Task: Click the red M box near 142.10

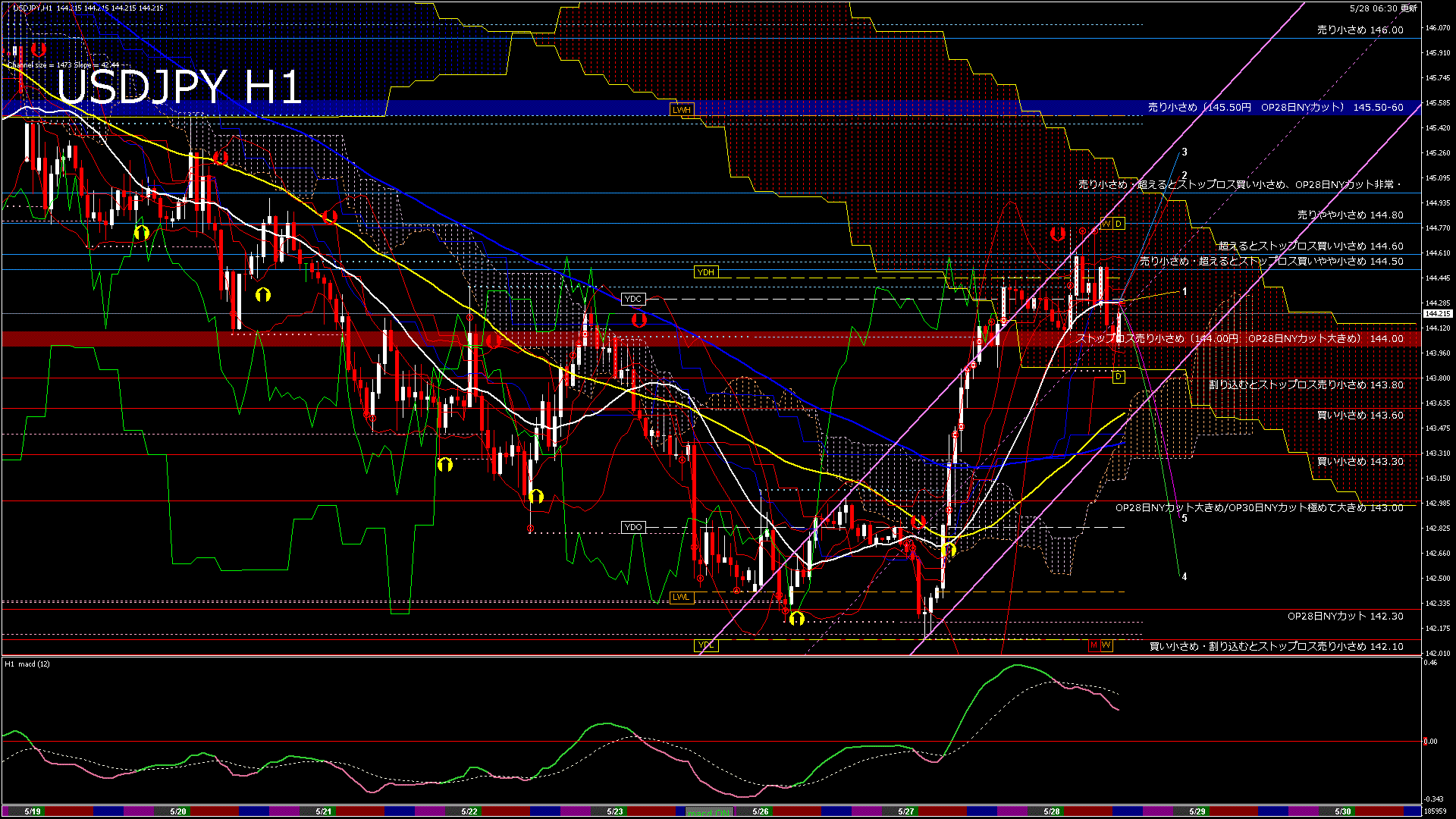Action: coord(1094,645)
